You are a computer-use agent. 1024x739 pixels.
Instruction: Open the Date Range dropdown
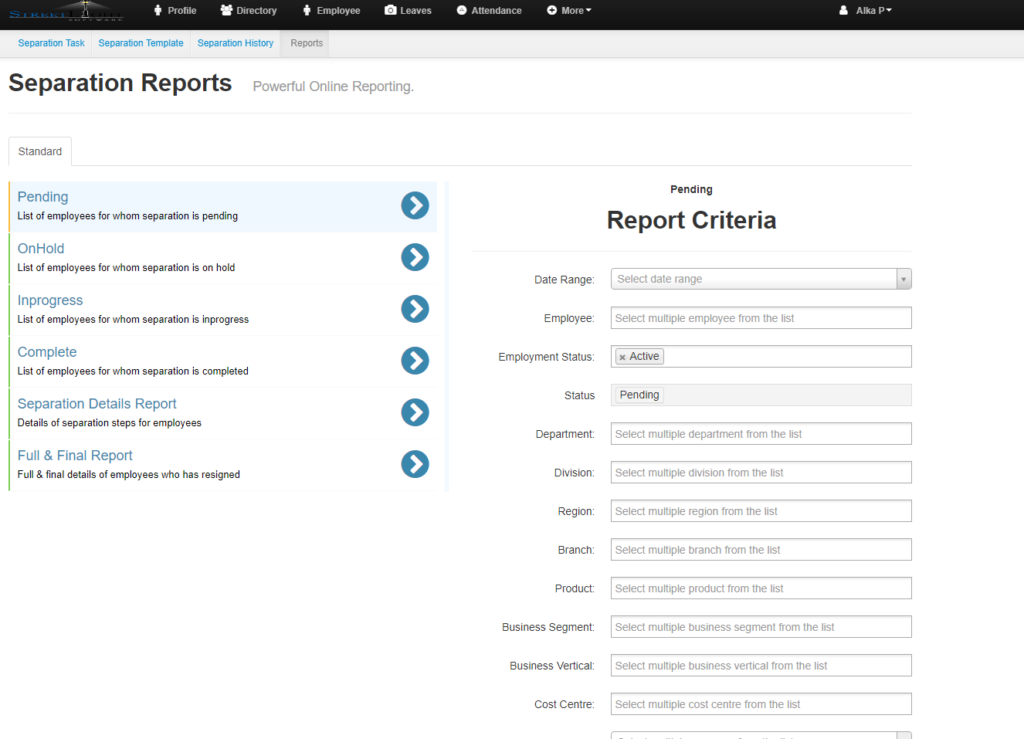760,278
